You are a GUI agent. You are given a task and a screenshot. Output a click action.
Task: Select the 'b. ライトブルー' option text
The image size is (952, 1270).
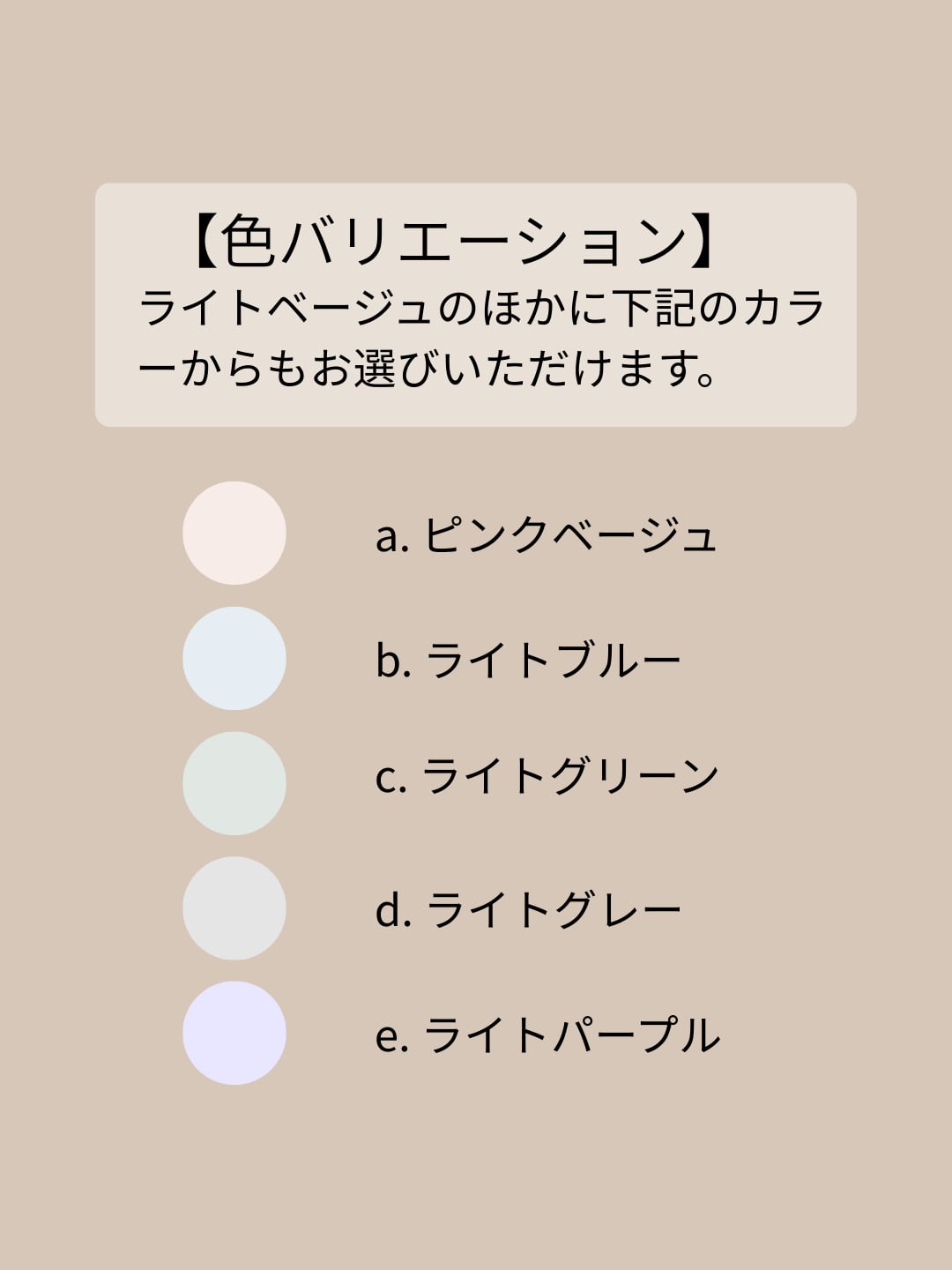pos(528,661)
